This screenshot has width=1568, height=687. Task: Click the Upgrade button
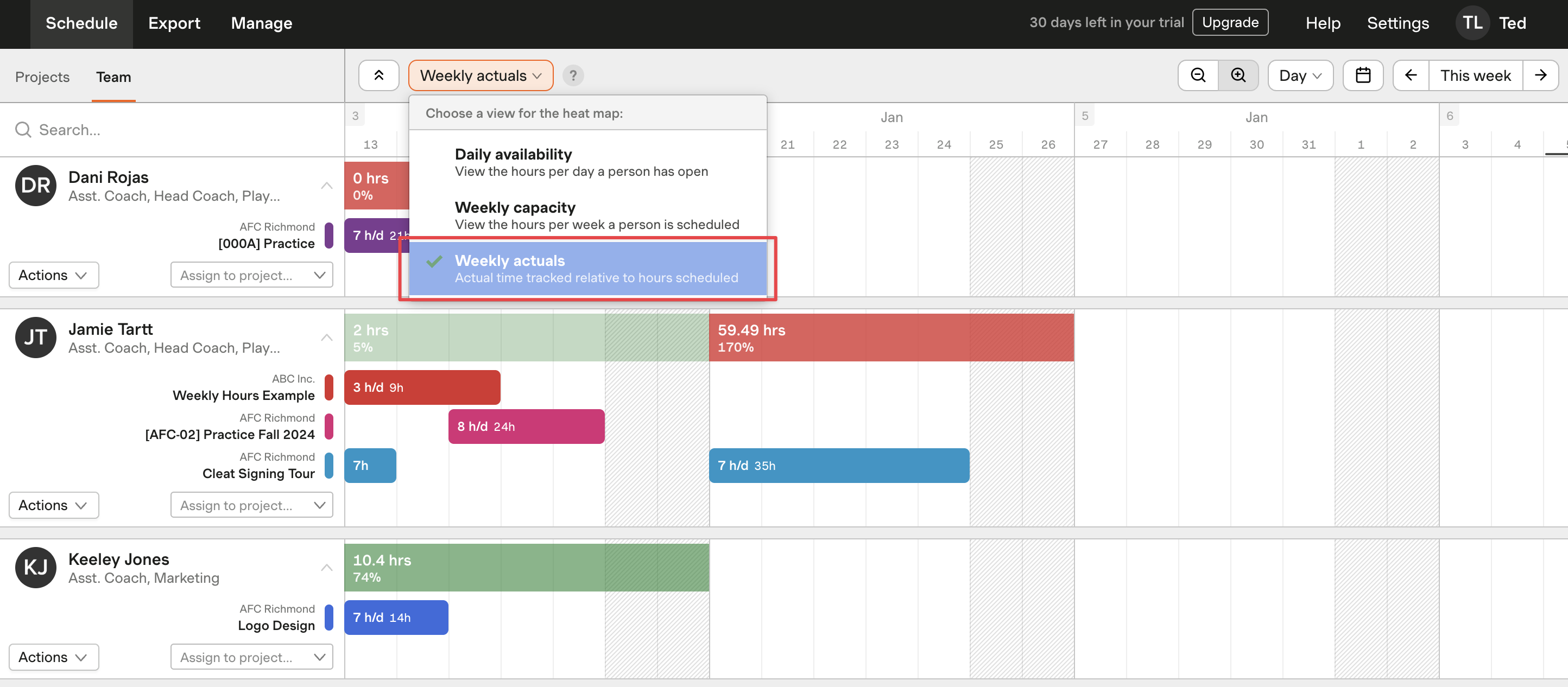click(x=1230, y=22)
